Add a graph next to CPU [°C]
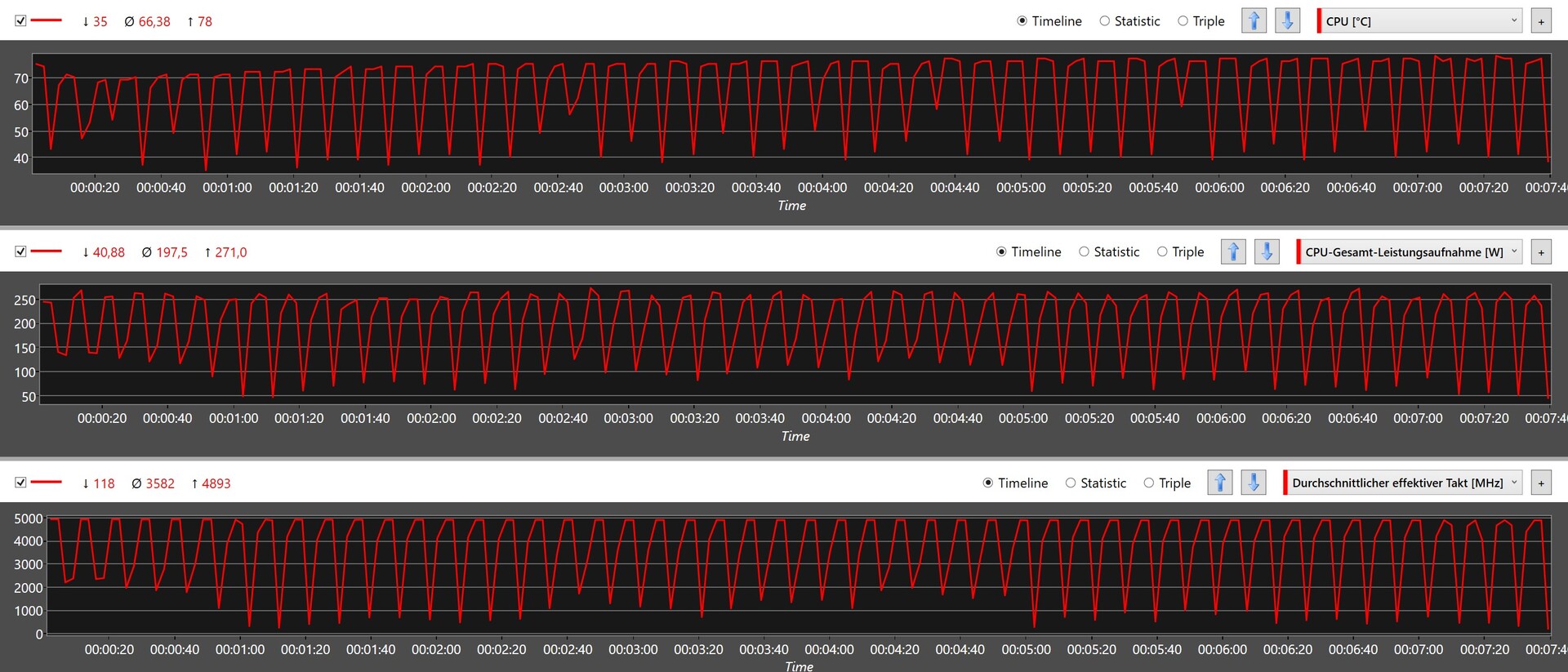This screenshot has width=1568, height=672. [x=1541, y=21]
